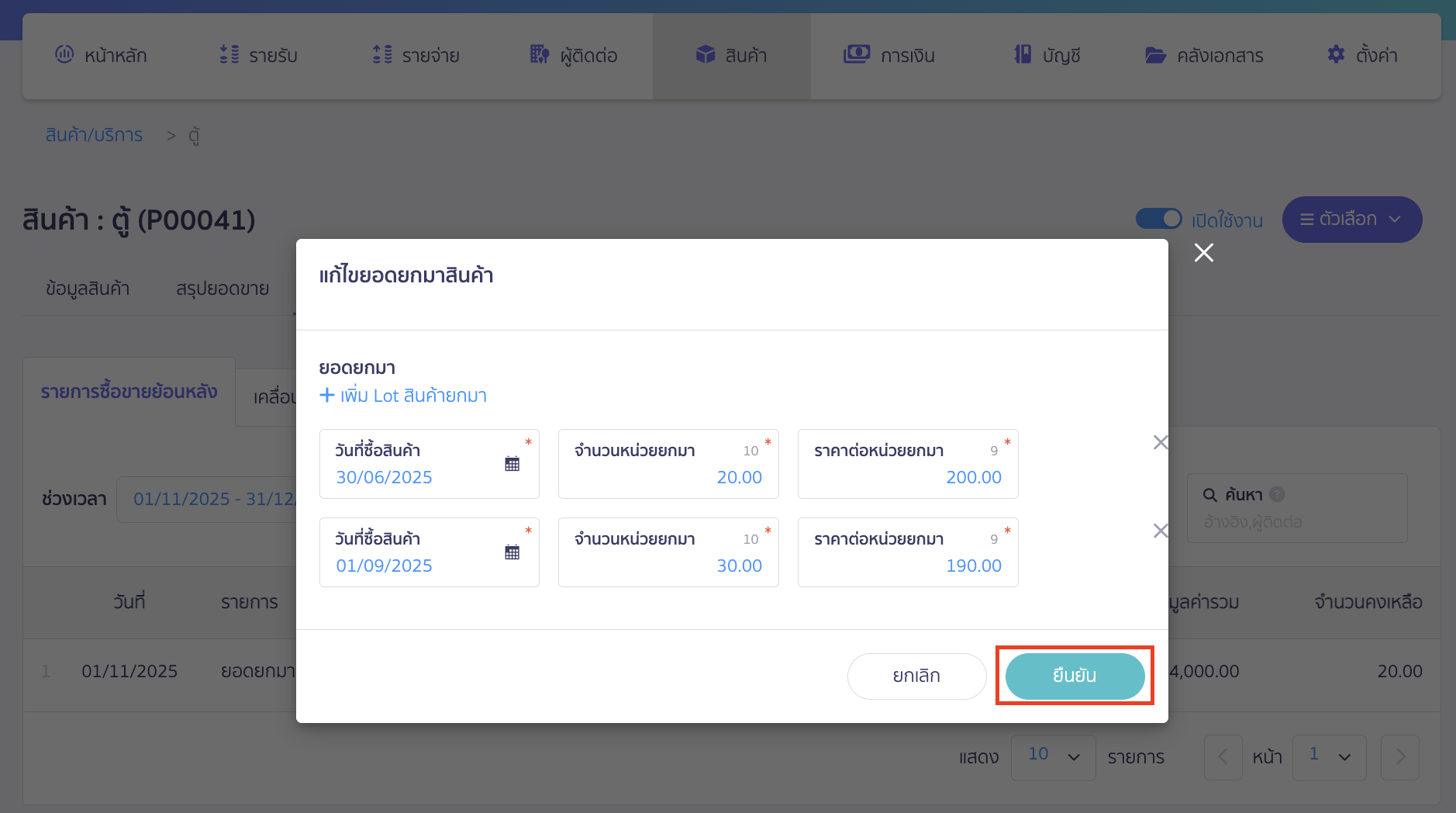The height and width of the screenshot is (813, 1456).
Task: Open calendar picker for date 30/06/2025
Action: pos(513,463)
